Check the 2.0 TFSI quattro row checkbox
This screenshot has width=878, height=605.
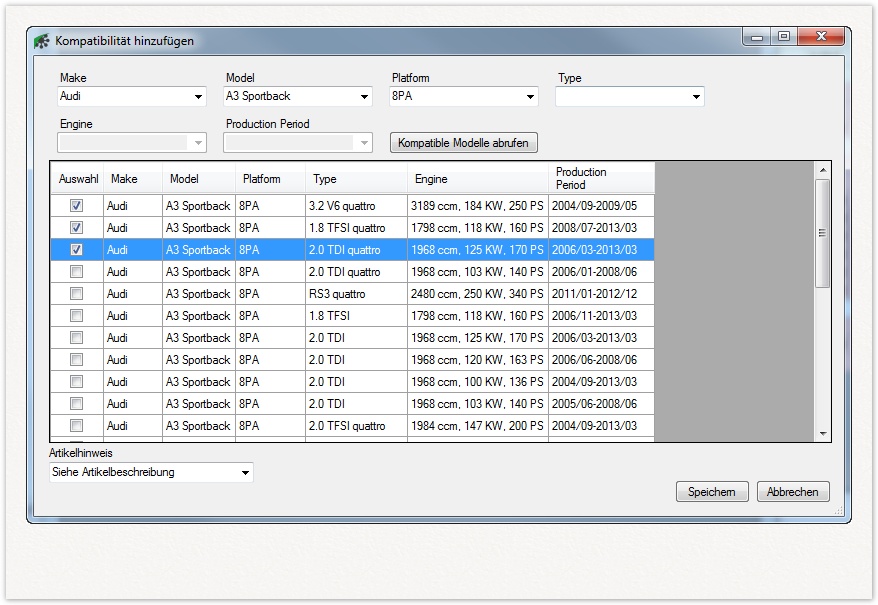pyautogui.click(x=76, y=426)
